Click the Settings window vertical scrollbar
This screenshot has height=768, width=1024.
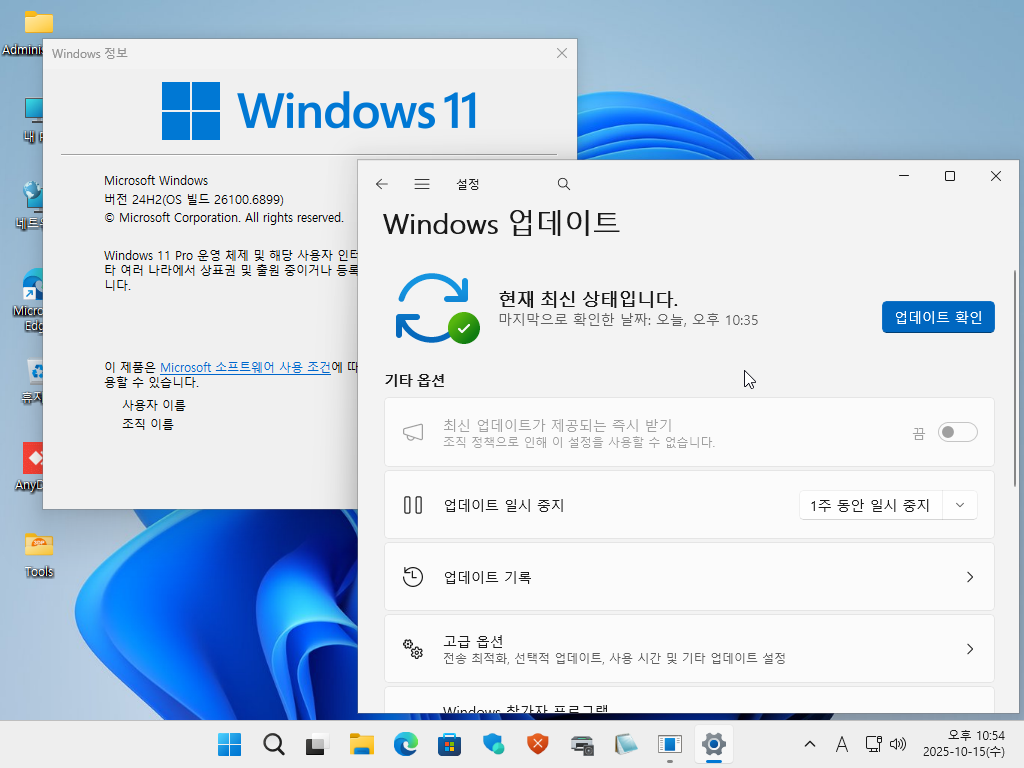click(1015, 379)
